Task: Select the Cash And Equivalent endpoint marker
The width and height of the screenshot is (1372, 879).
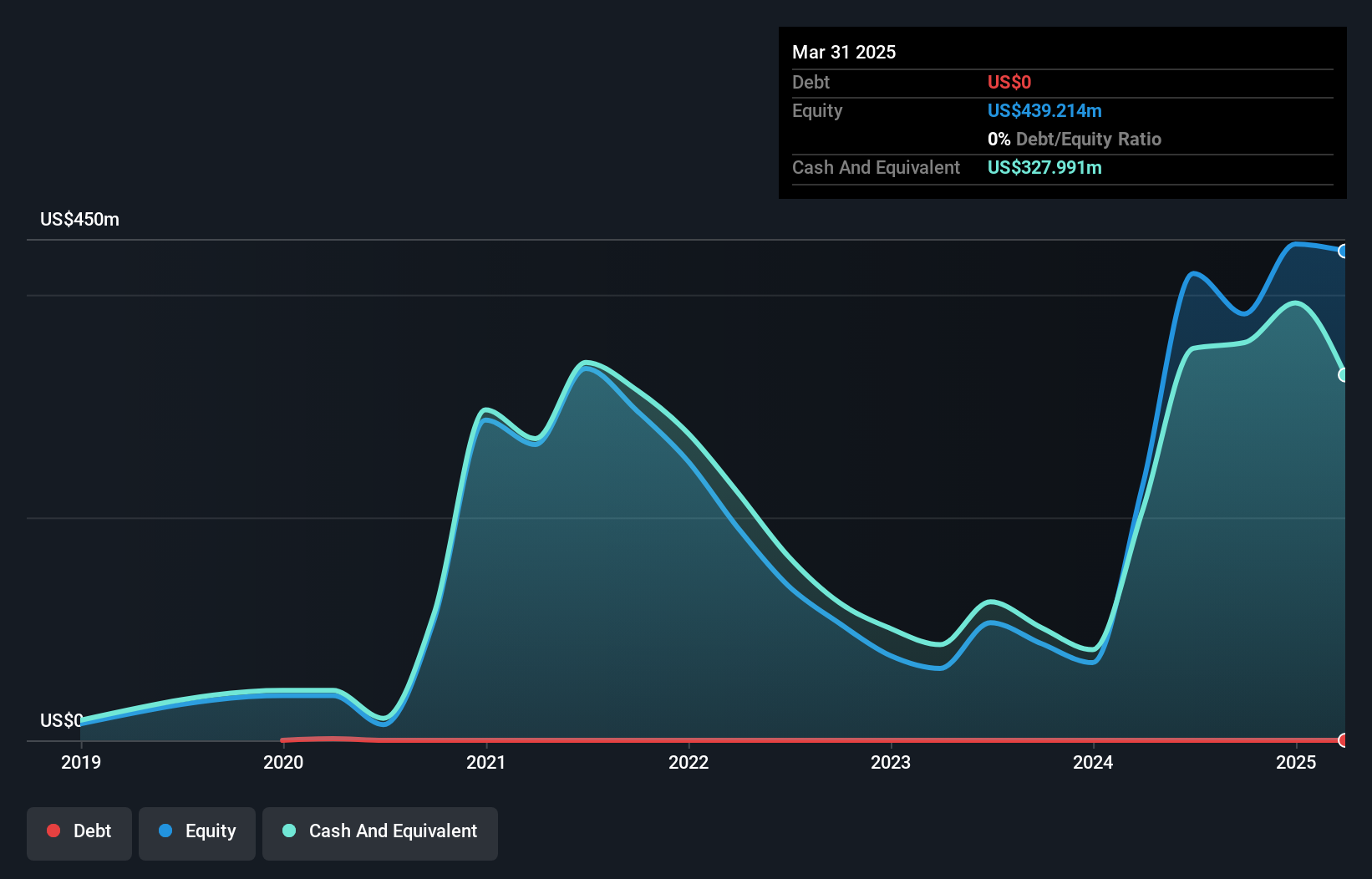Action: (x=1343, y=375)
